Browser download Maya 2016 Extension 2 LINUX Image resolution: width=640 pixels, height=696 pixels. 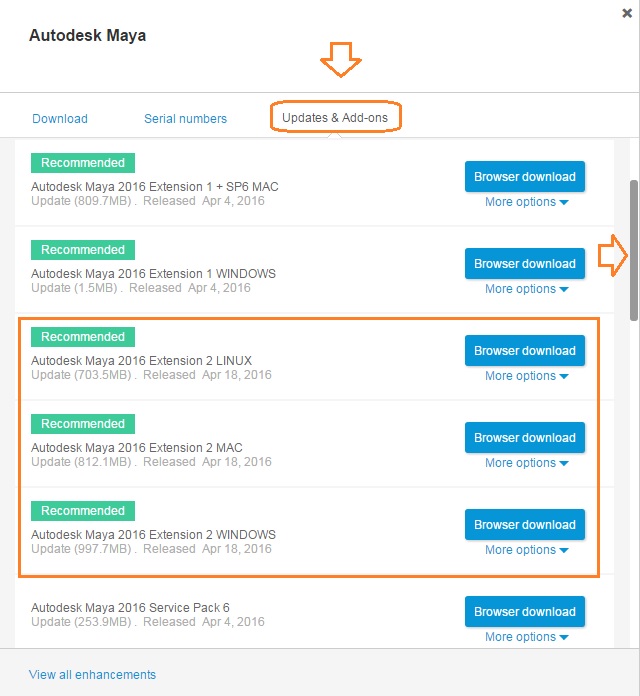pos(524,351)
